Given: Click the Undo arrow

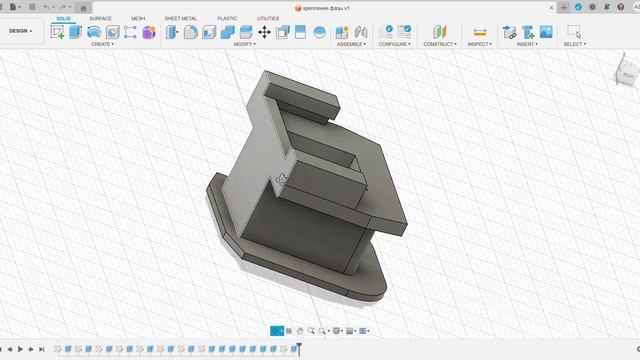Looking at the screenshot, I should tap(47, 7).
